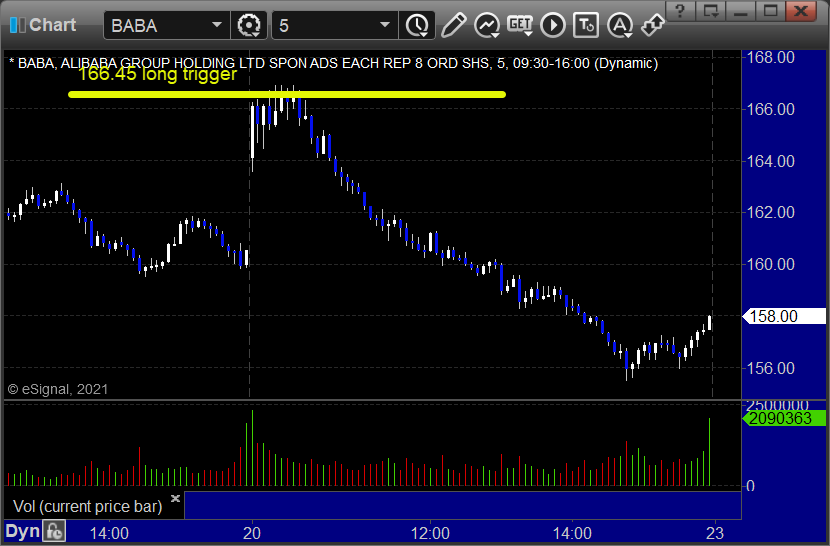Click the Dyn dynamic time scale label
The height and width of the screenshot is (546, 830).
click(22, 531)
